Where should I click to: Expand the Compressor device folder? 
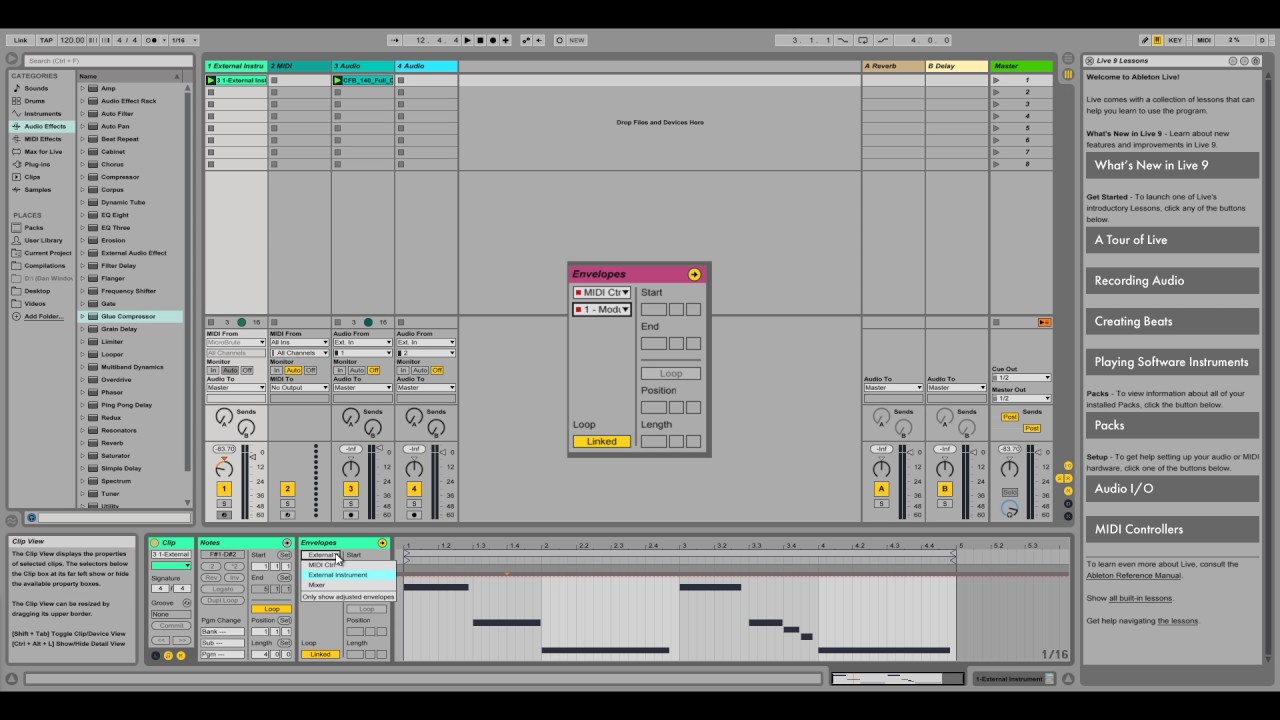pyautogui.click(x=83, y=177)
